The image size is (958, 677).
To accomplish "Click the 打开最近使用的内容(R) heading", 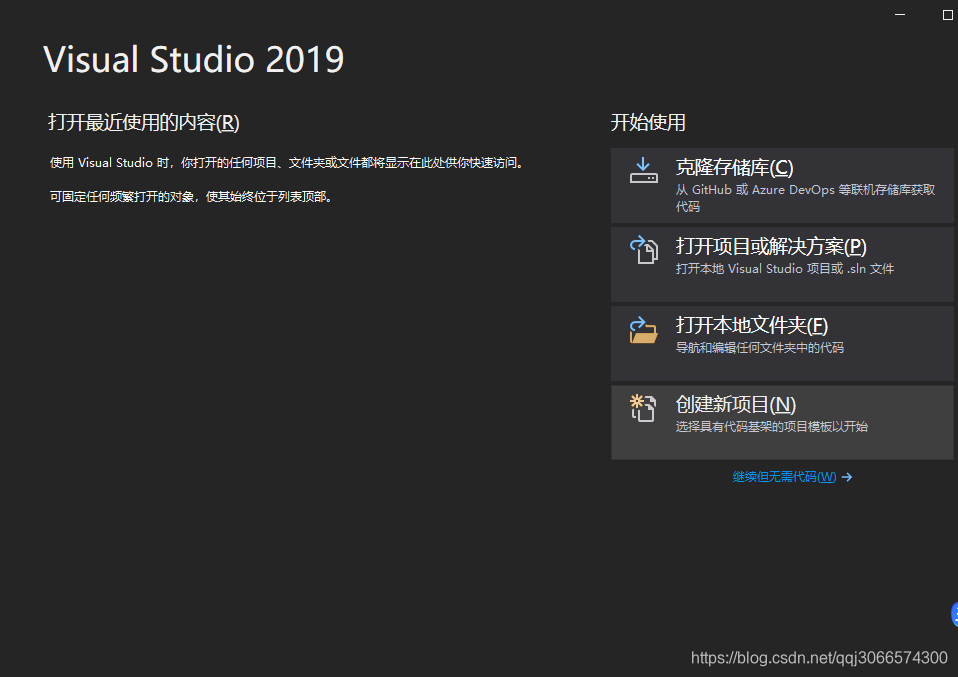I will click(x=144, y=122).
